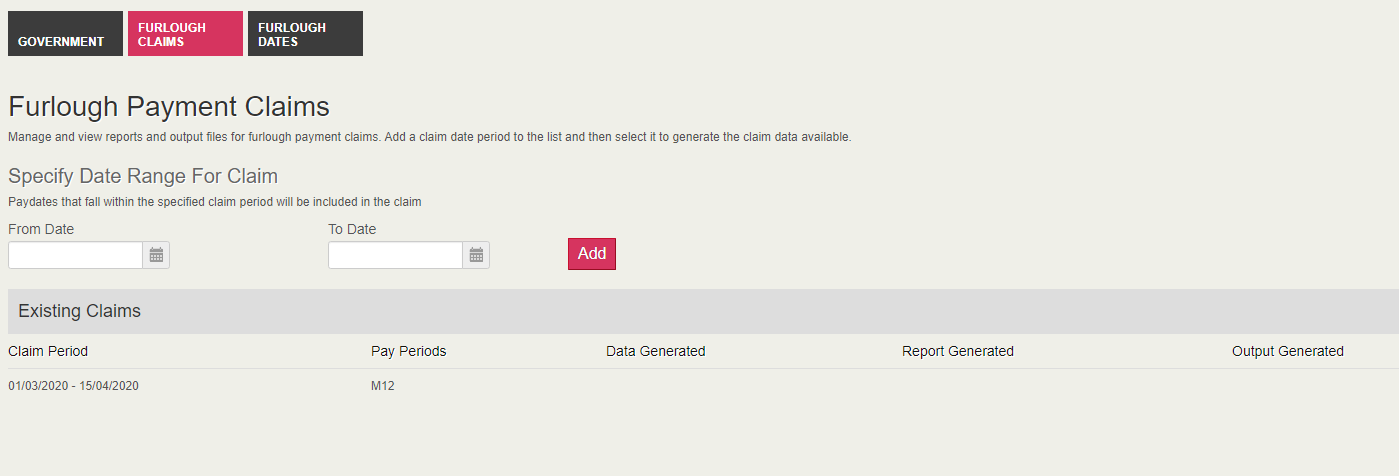Go to the Furlough Dates tab
This screenshot has height=476, width=1399.
pos(305,34)
